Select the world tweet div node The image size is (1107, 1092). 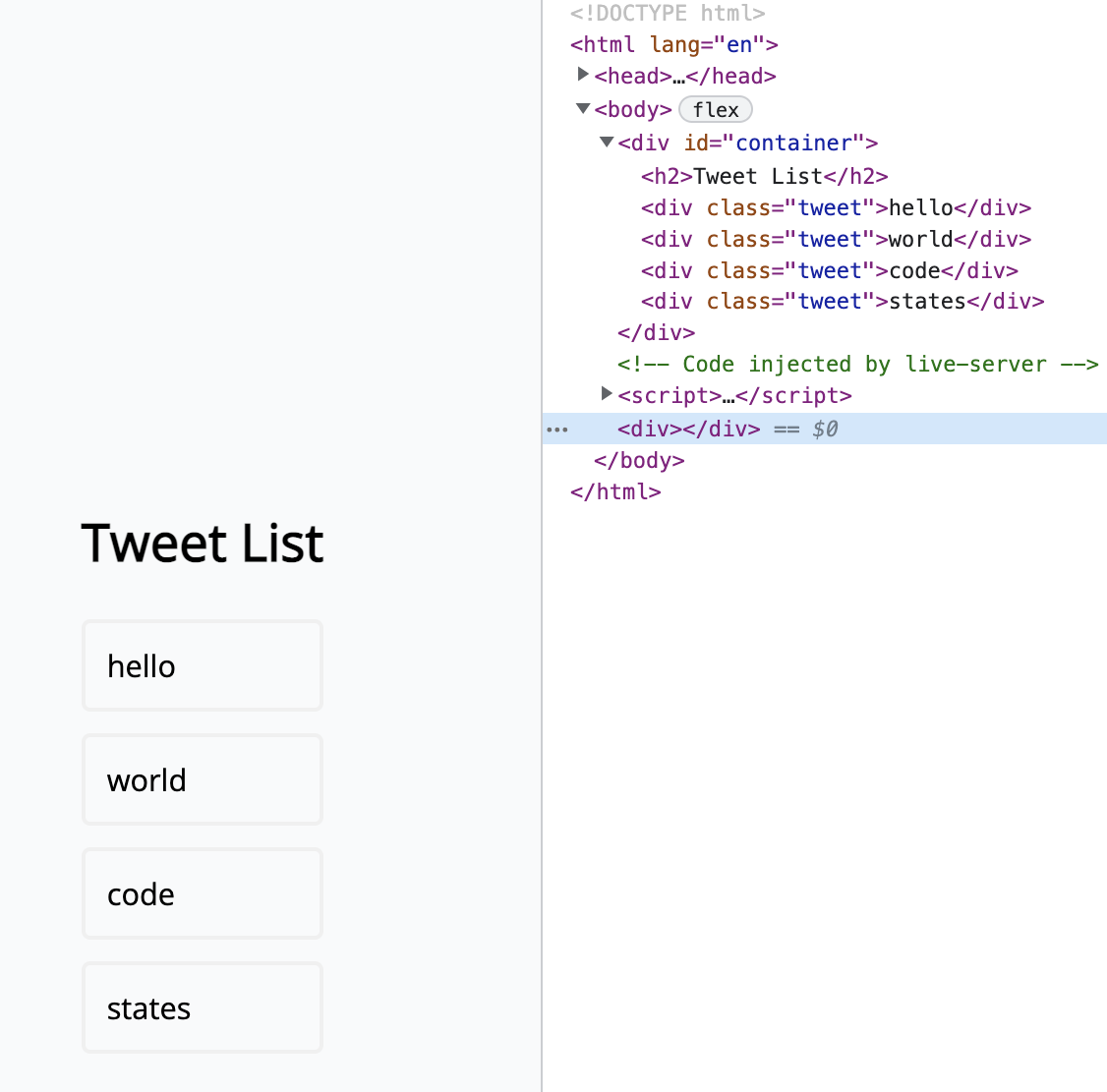835,239
